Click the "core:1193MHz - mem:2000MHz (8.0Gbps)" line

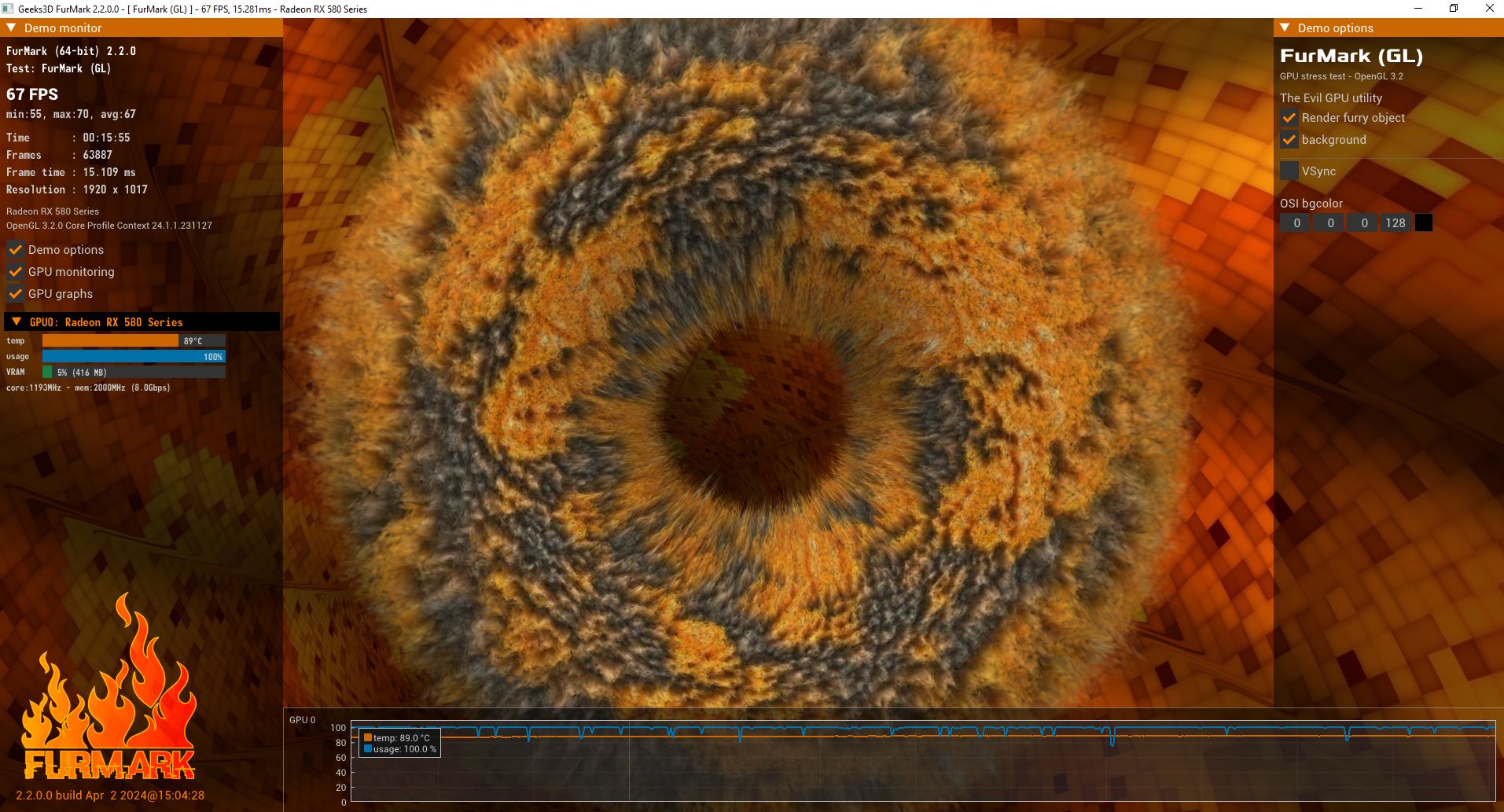[88, 388]
